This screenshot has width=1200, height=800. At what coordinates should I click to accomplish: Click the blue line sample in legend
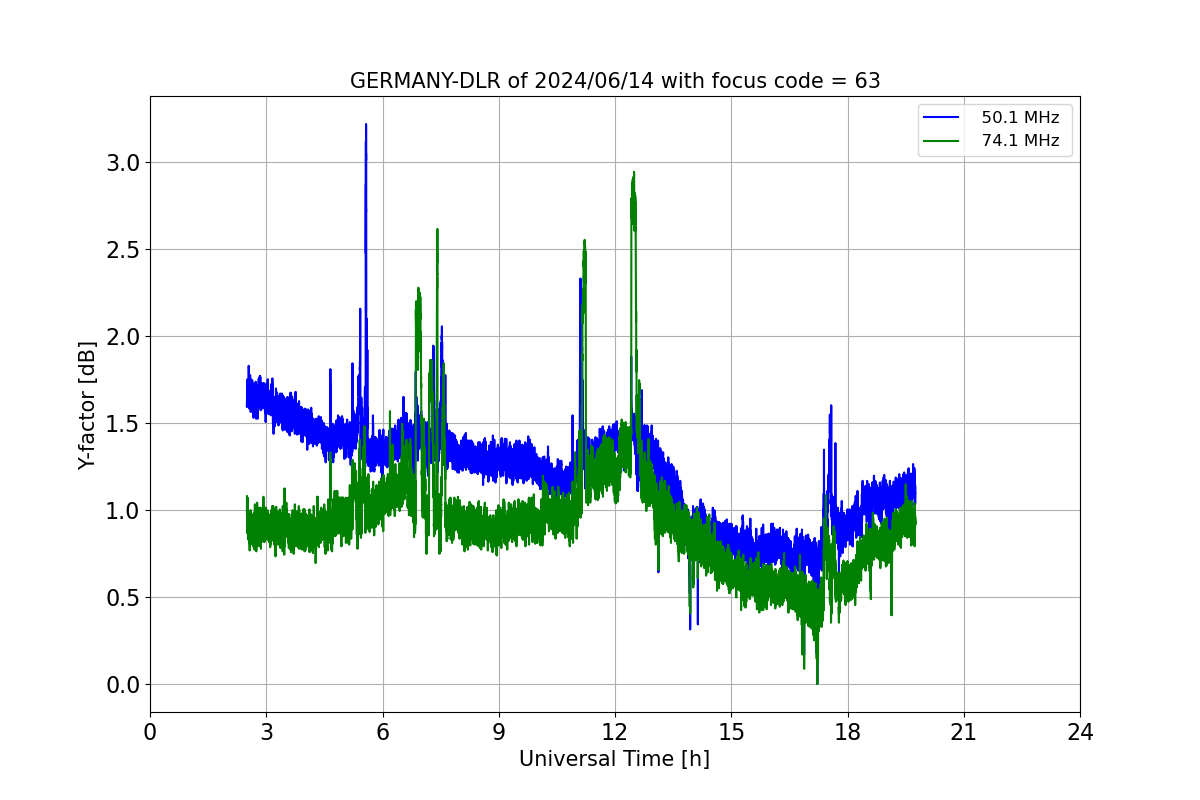click(943, 118)
